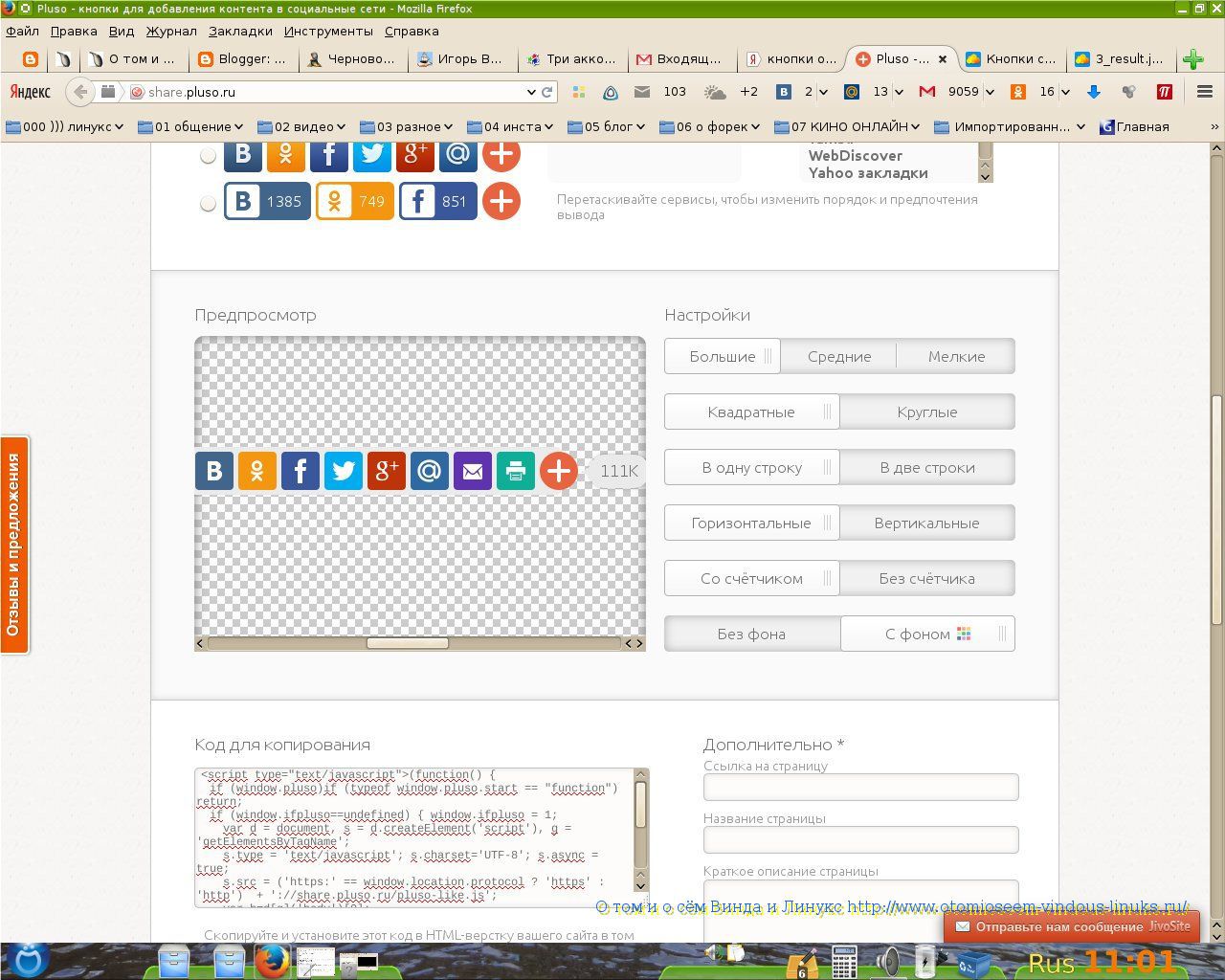Switch to the Входящ... Gmail tab
The height and width of the screenshot is (980, 1225).
tap(680, 58)
